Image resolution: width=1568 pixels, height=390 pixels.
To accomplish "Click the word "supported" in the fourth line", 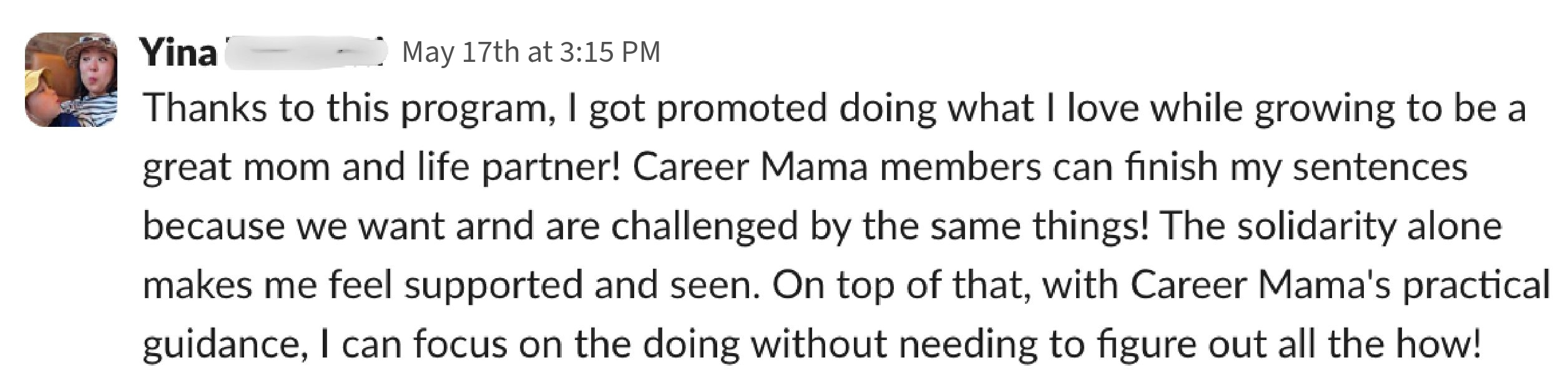I will tap(492, 286).
